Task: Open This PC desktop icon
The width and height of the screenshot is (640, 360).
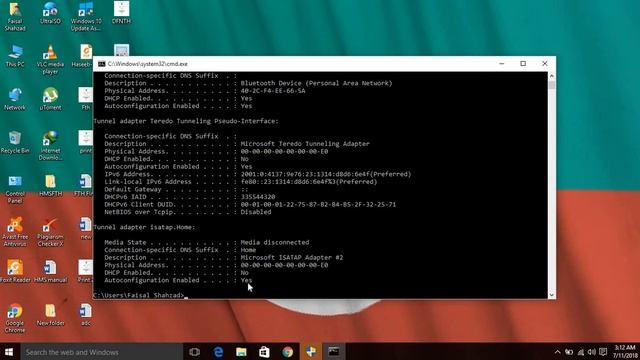Action: 15,56
